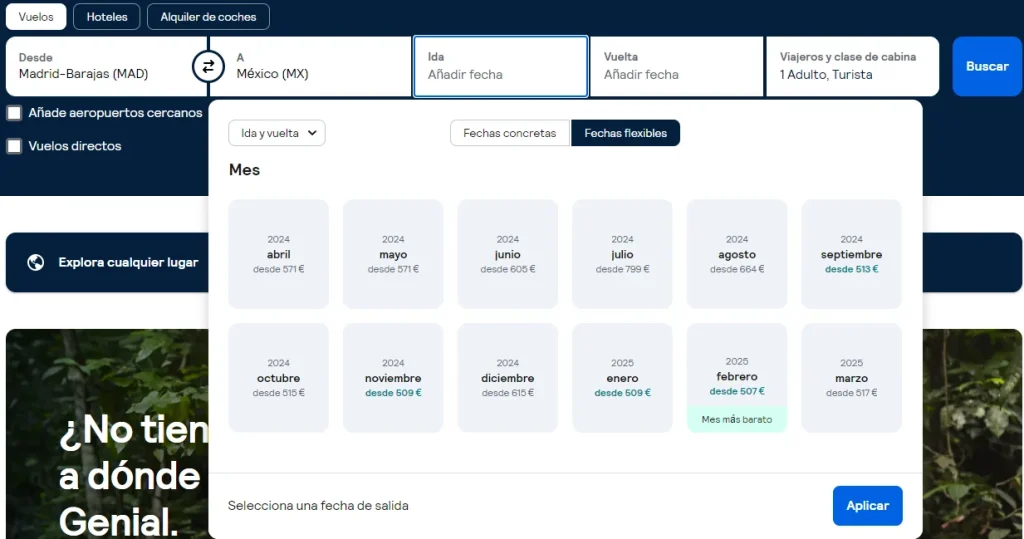Tick the Vuelos directos checkbox
This screenshot has width=1024, height=539.
click(14, 146)
